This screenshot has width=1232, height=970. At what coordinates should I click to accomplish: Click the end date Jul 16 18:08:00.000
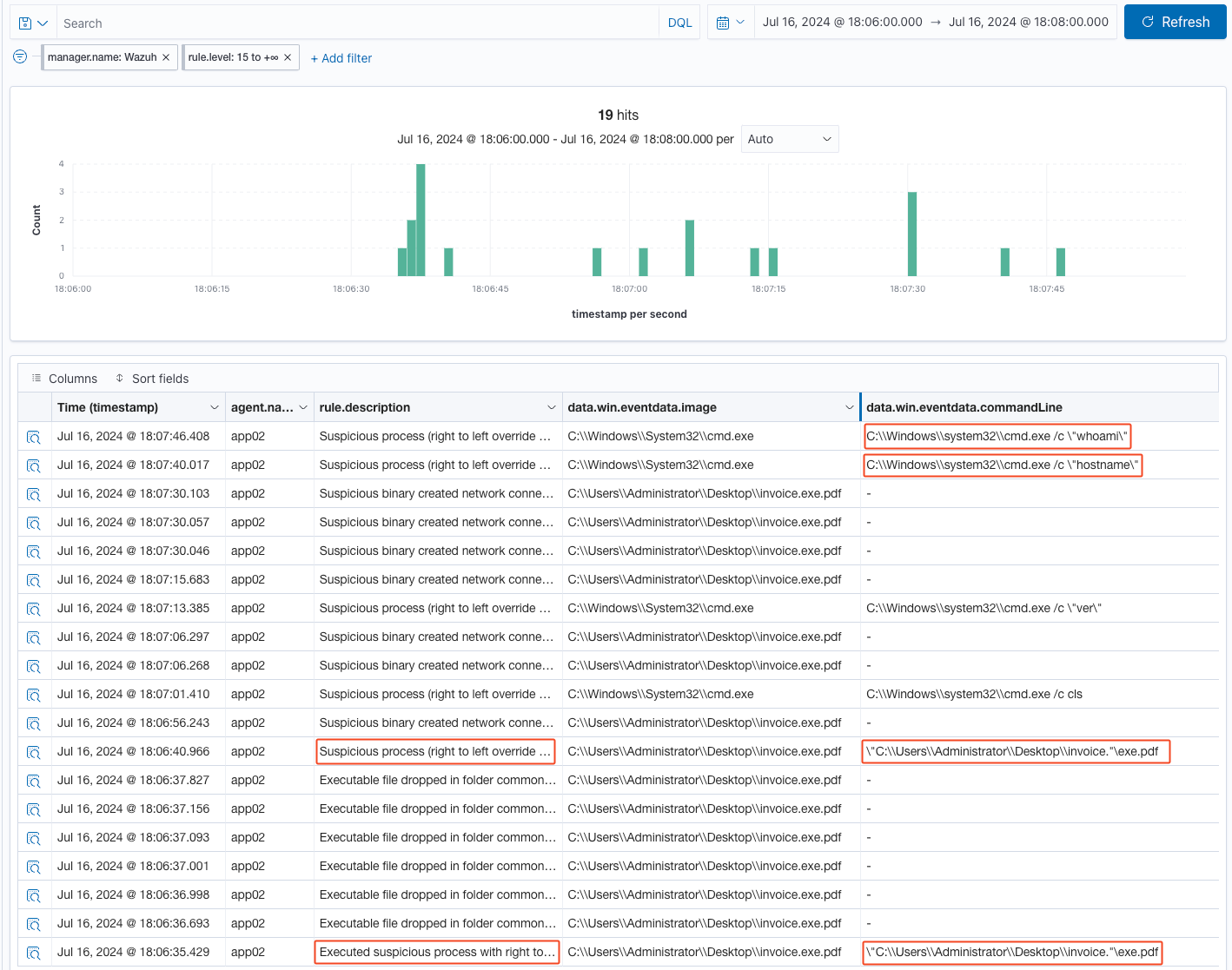pos(1029,22)
